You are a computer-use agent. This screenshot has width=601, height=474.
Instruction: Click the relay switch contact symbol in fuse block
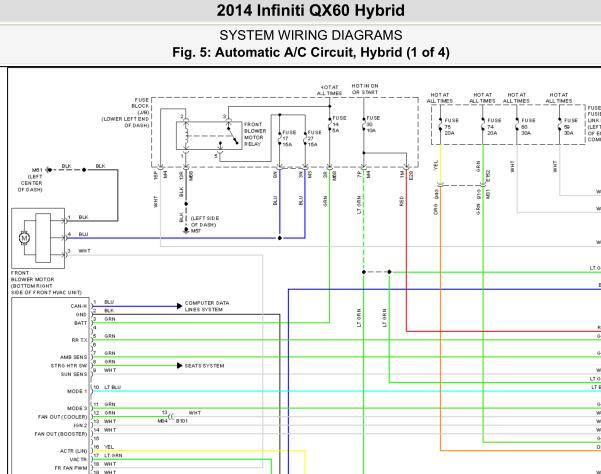pos(232,136)
